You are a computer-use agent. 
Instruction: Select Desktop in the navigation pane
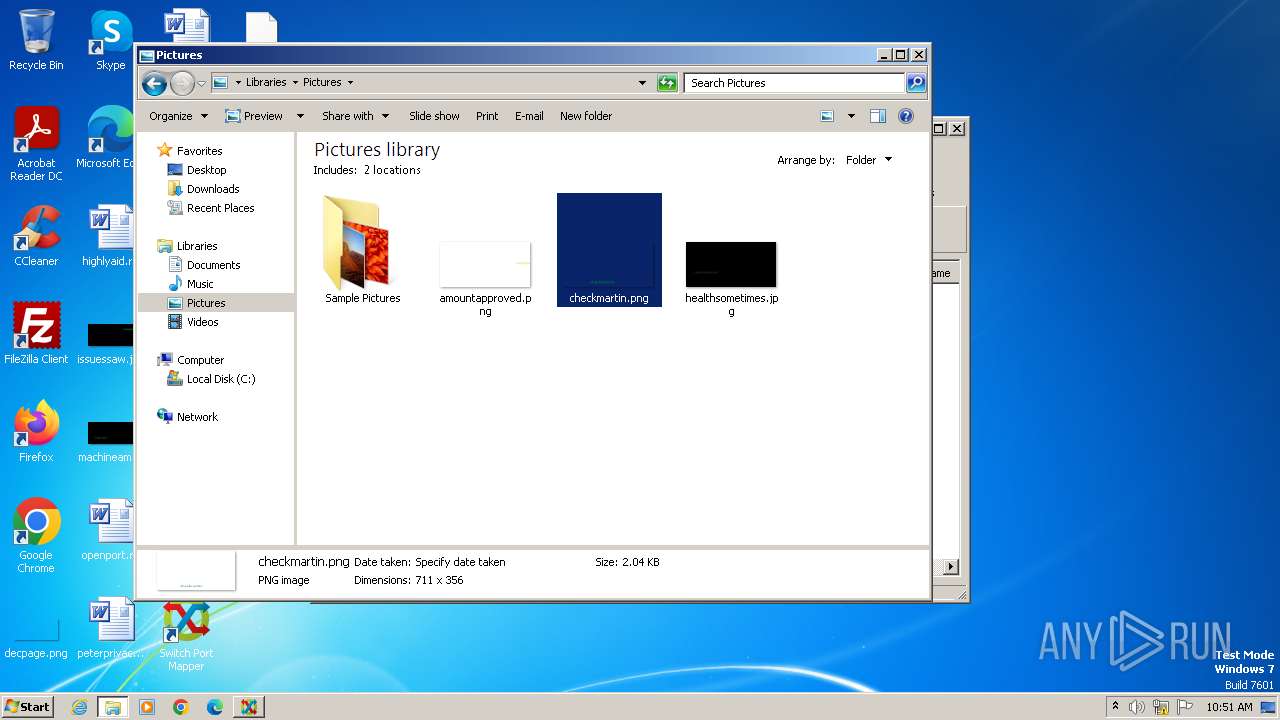tap(206, 170)
